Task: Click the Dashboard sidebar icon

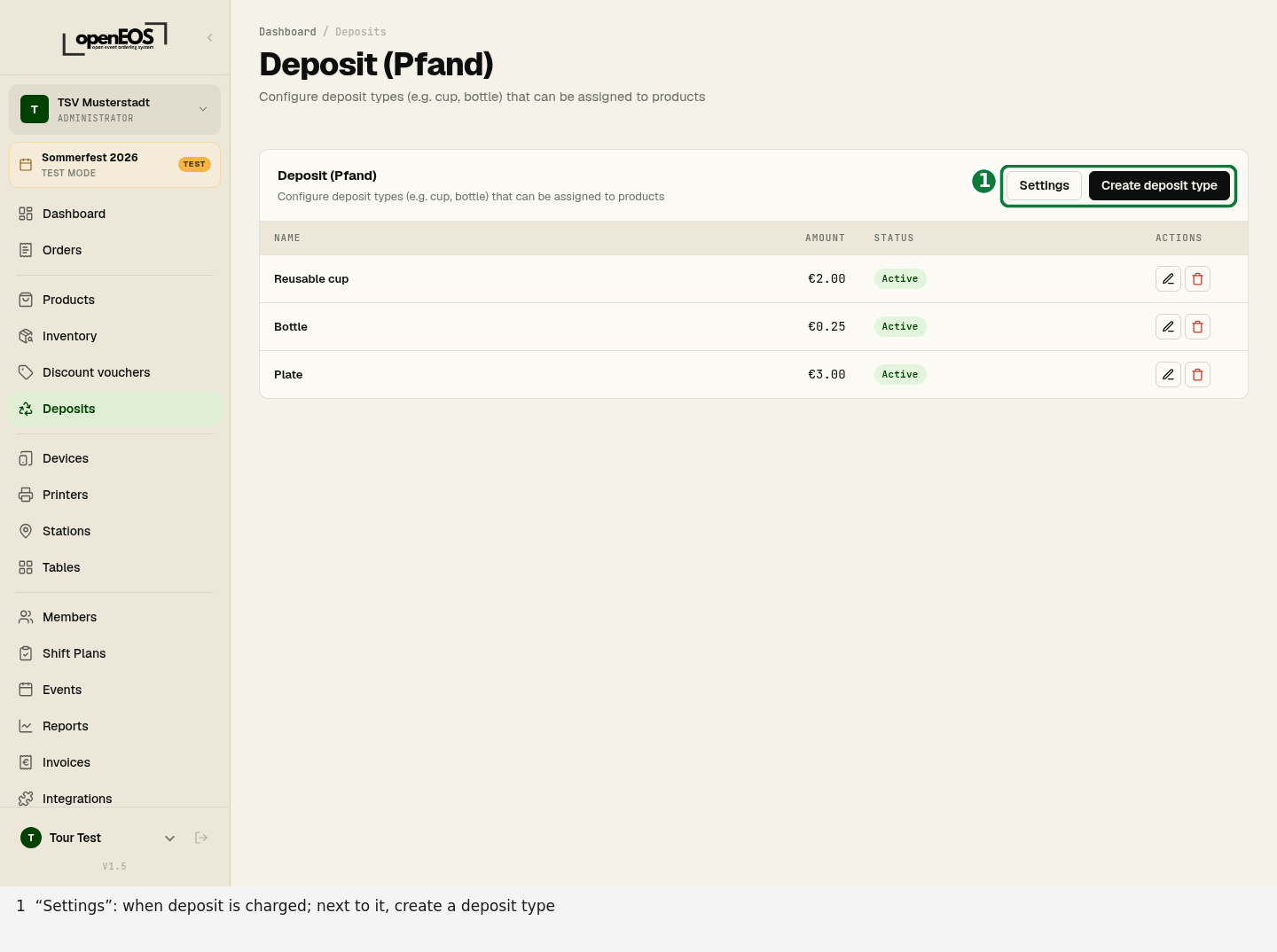Action: [x=26, y=214]
